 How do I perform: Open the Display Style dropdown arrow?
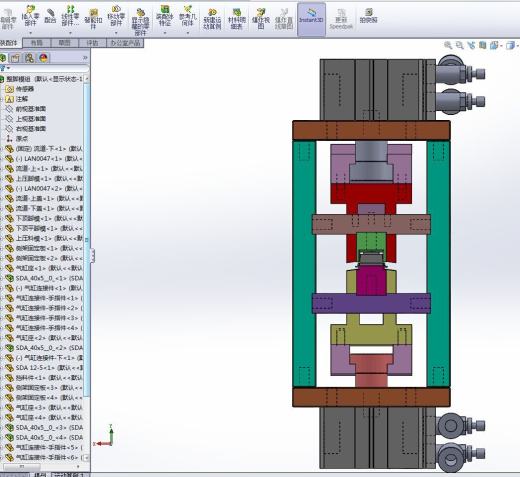pos(517,46)
